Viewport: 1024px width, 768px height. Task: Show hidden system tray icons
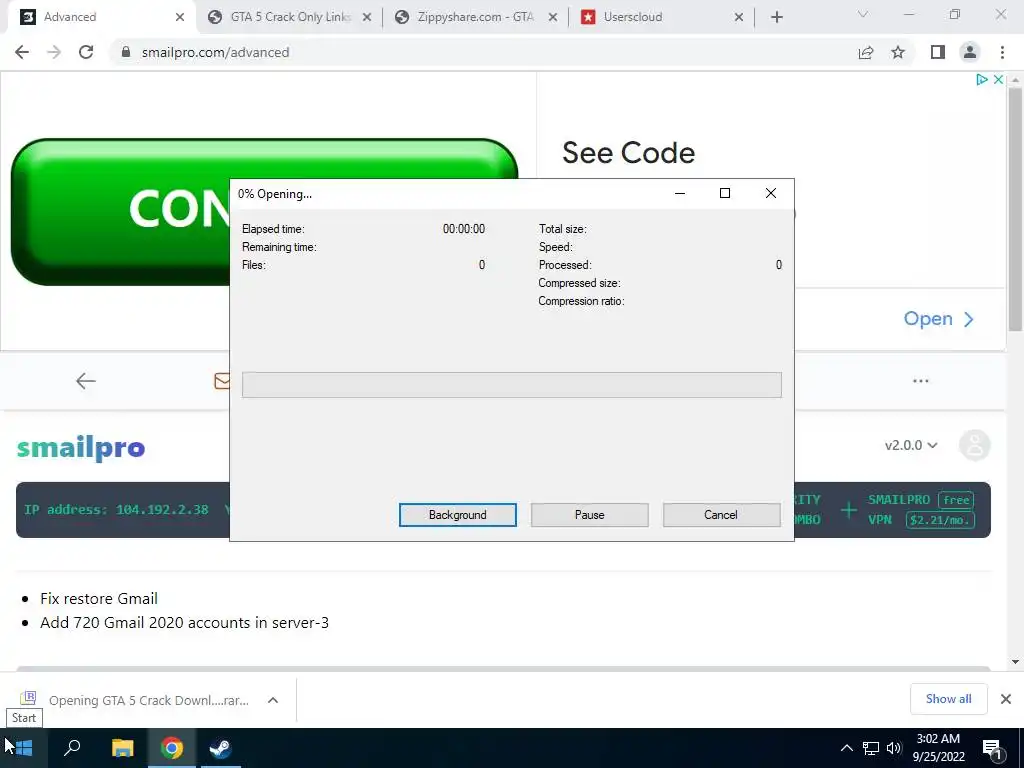click(846, 748)
